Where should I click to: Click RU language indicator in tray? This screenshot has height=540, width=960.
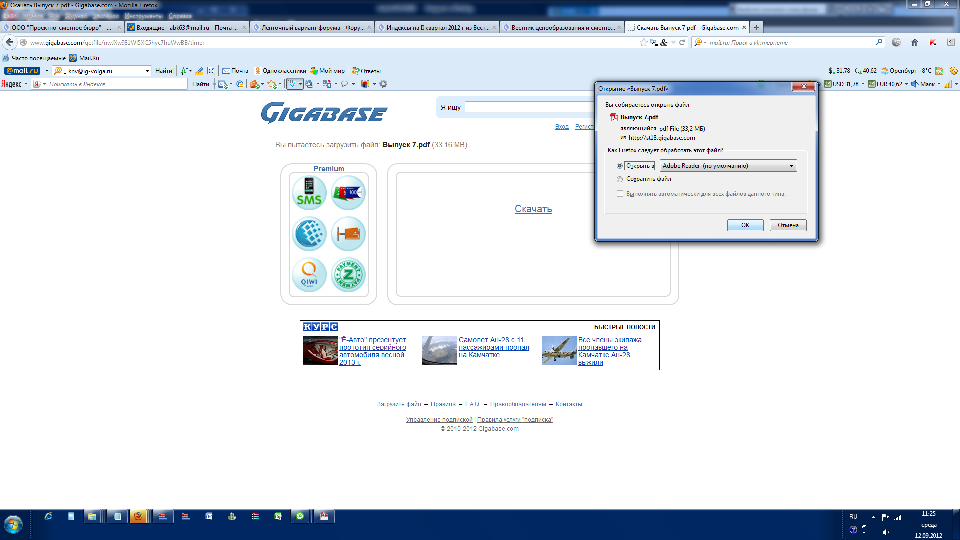pos(853,517)
